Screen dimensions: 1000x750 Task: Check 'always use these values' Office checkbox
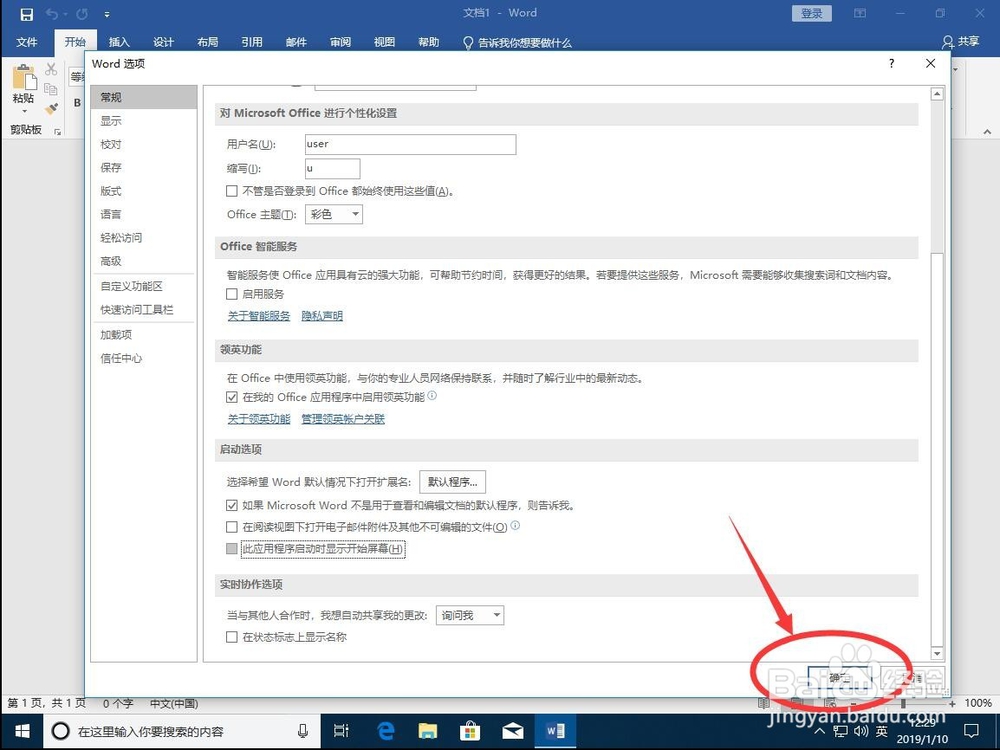tap(232, 191)
